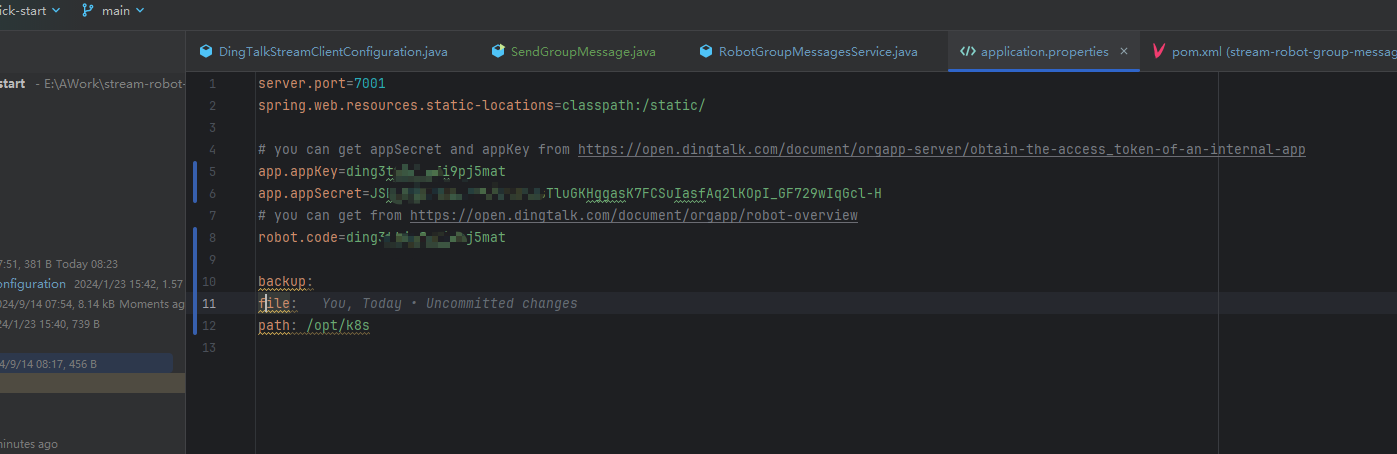Click line number 1 in the gutter
Screen dimensions: 1397x454
coord(212,83)
